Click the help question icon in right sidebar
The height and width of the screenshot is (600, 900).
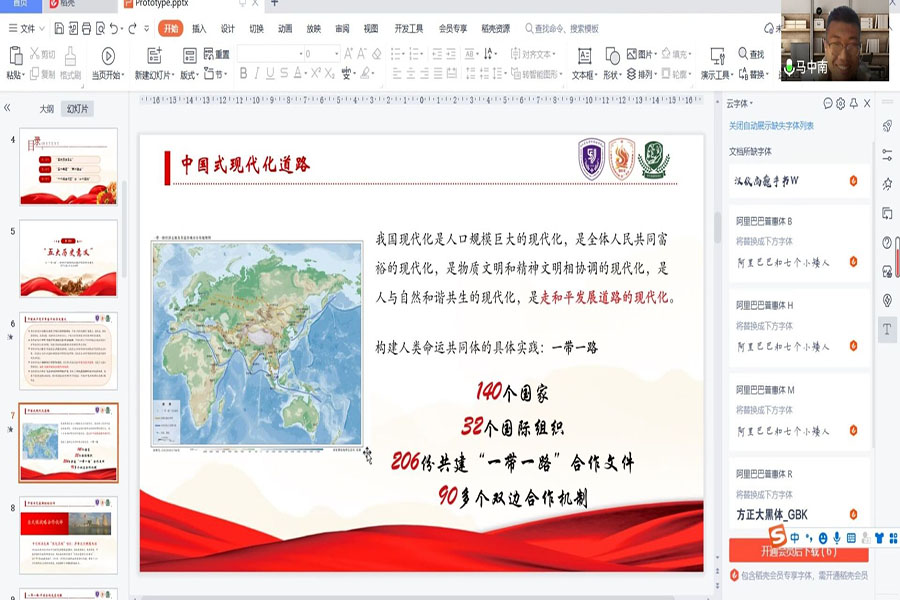point(887,242)
